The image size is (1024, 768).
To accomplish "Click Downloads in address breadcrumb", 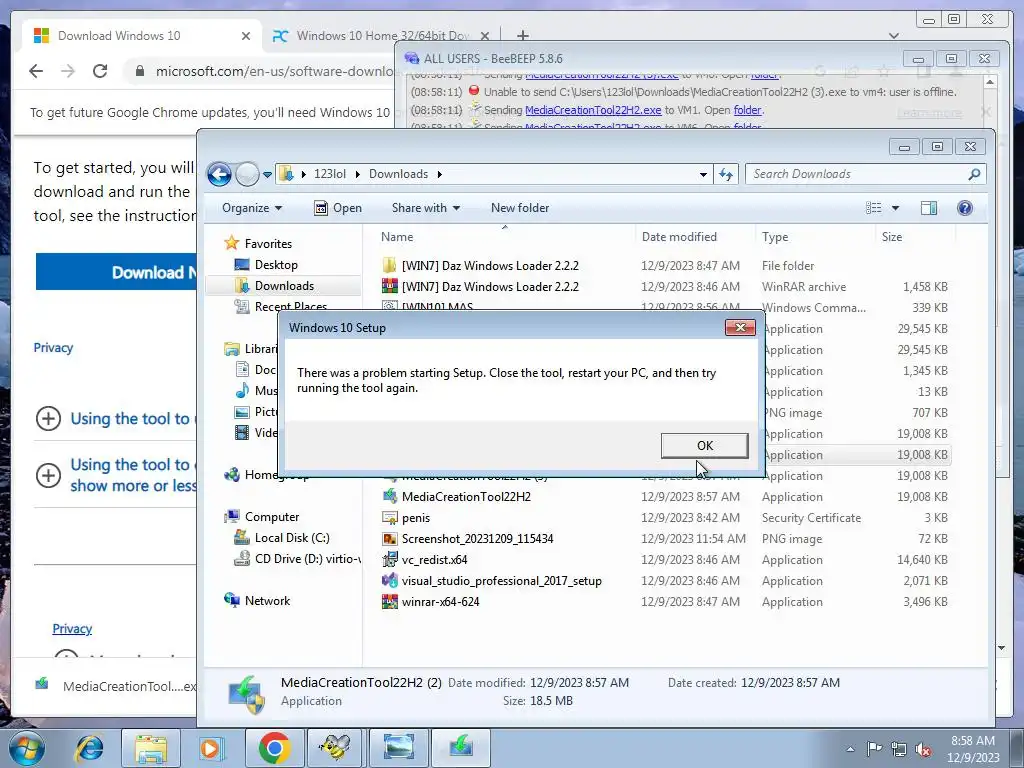I will (x=398, y=174).
